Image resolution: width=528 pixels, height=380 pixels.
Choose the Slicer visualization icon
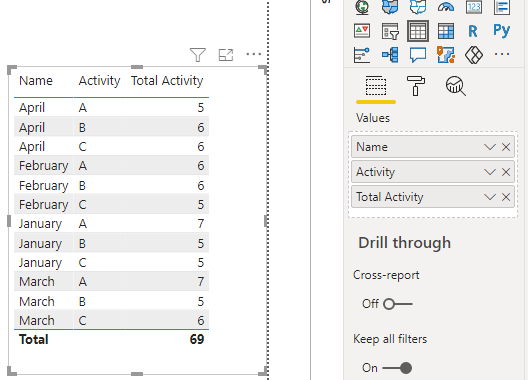pos(390,31)
